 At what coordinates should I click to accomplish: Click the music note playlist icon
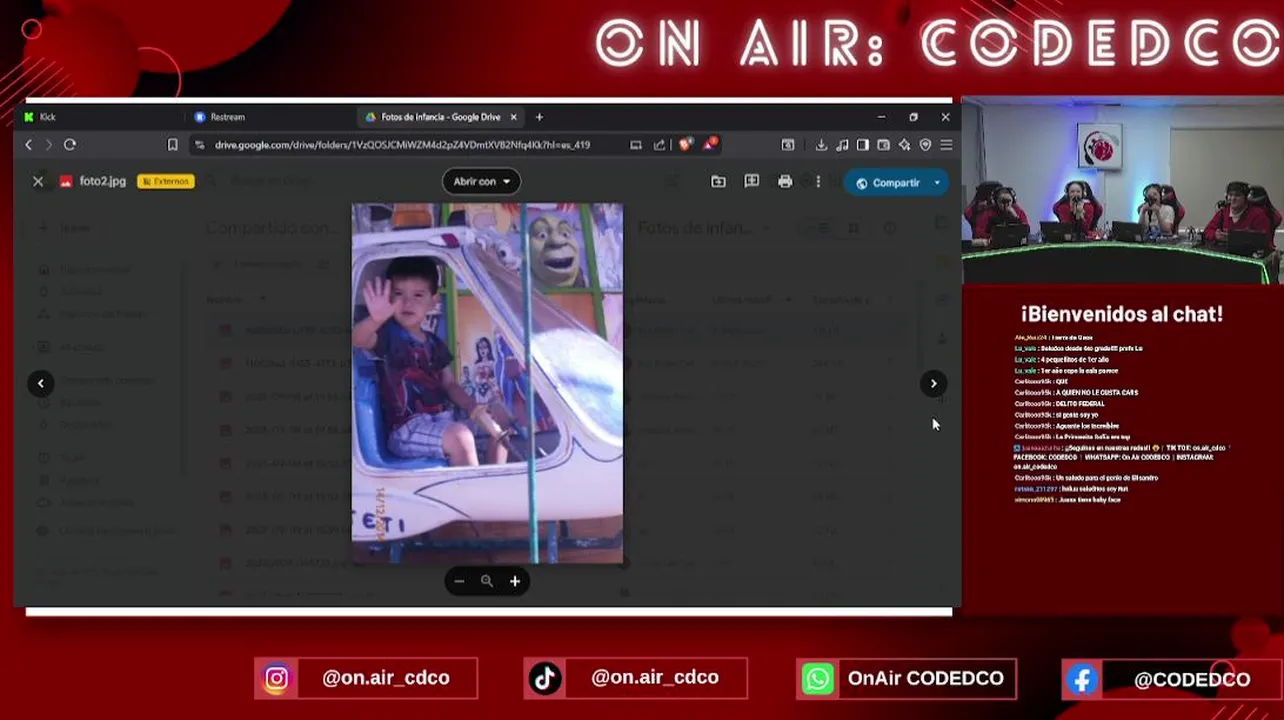click(x=843, y=145)
